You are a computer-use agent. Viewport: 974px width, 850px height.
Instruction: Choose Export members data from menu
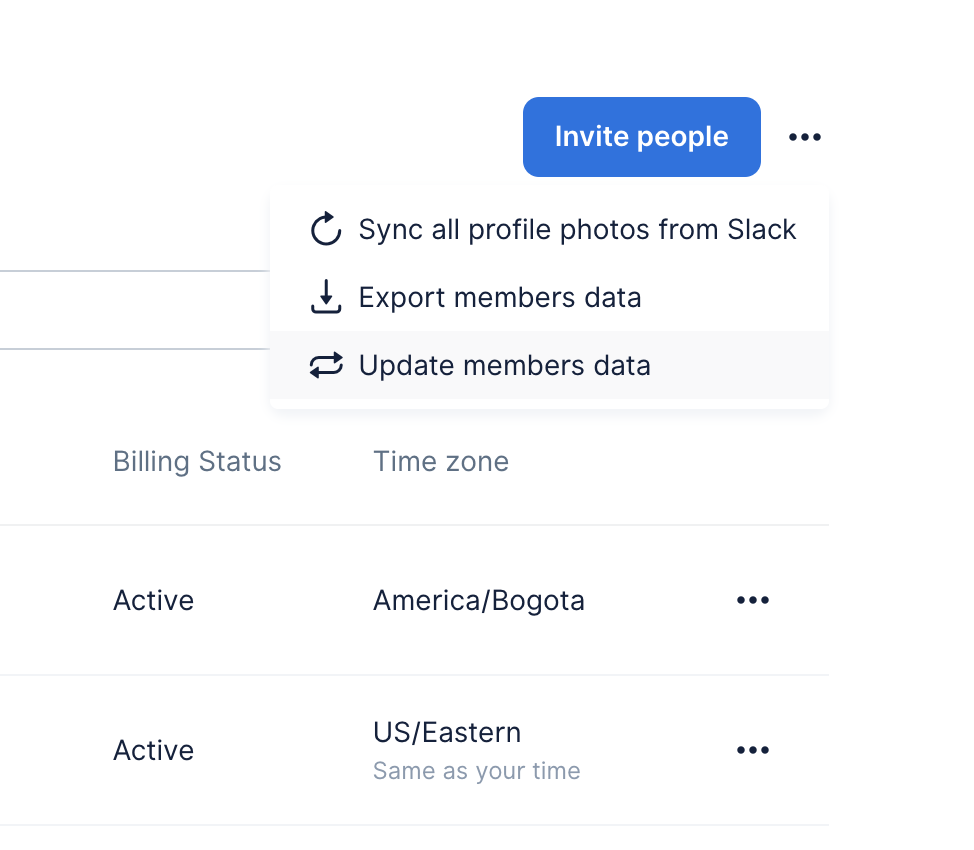click(500, 298)
